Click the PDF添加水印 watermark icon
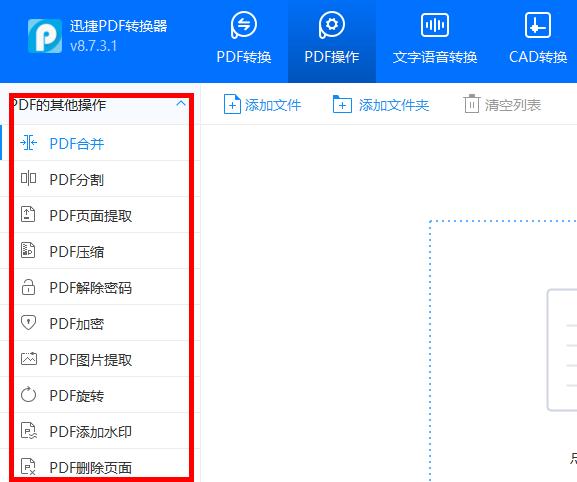This screenshot has width=577, height=482. point(29,430)
